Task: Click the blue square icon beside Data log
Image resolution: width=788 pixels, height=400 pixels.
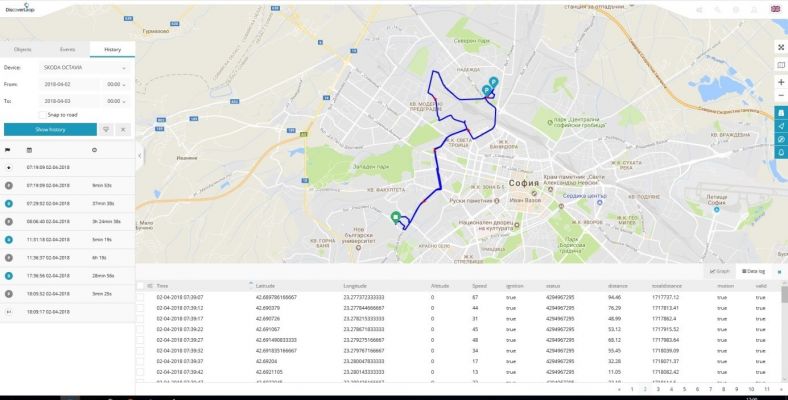Action: pyautogui.click(x=779, y=272)
